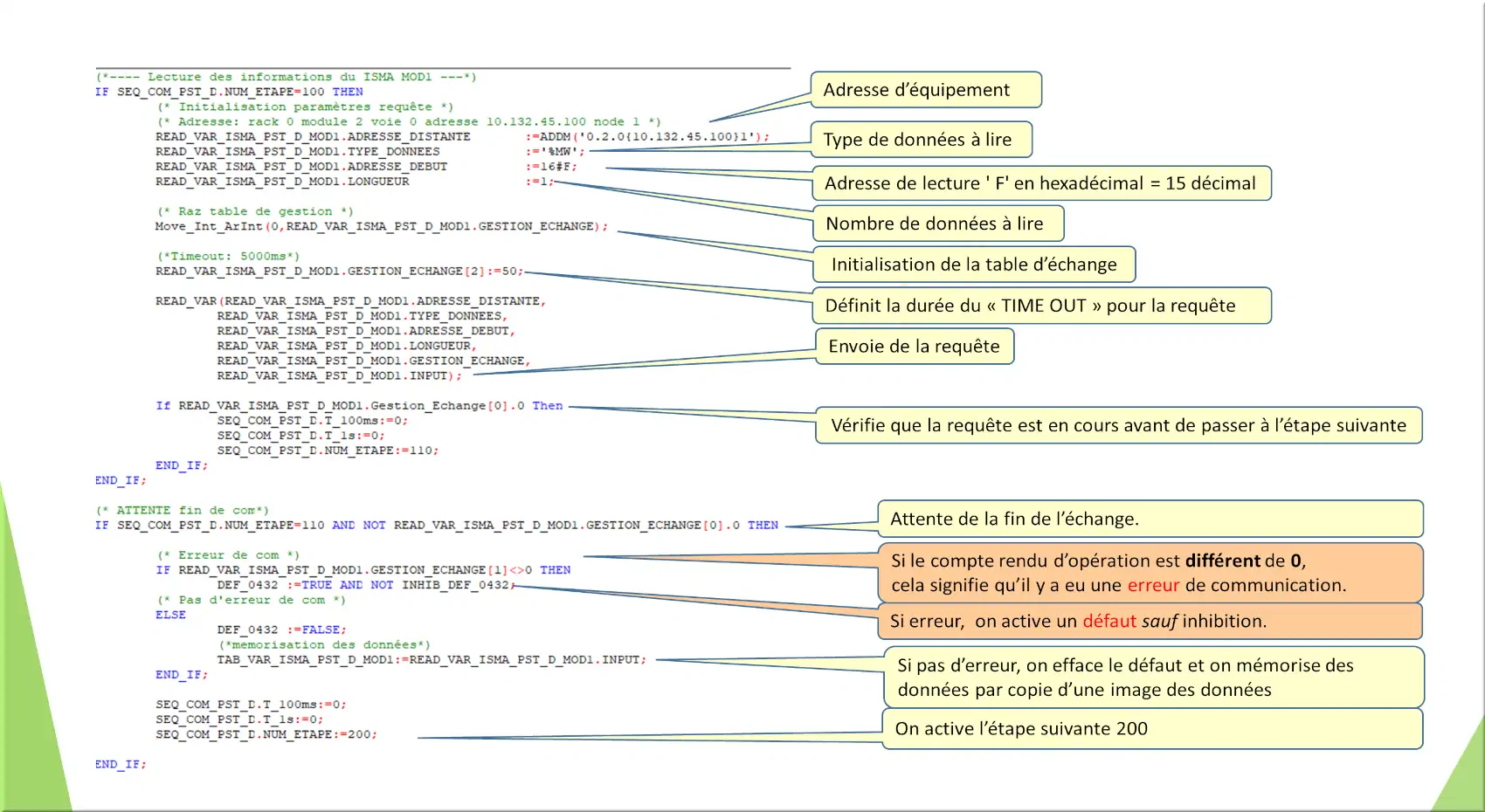Click the 'Définit la durée du TIME OUT' callout
The width and height of the screenshot is (1485, 812).
[x=1041, y=306]
